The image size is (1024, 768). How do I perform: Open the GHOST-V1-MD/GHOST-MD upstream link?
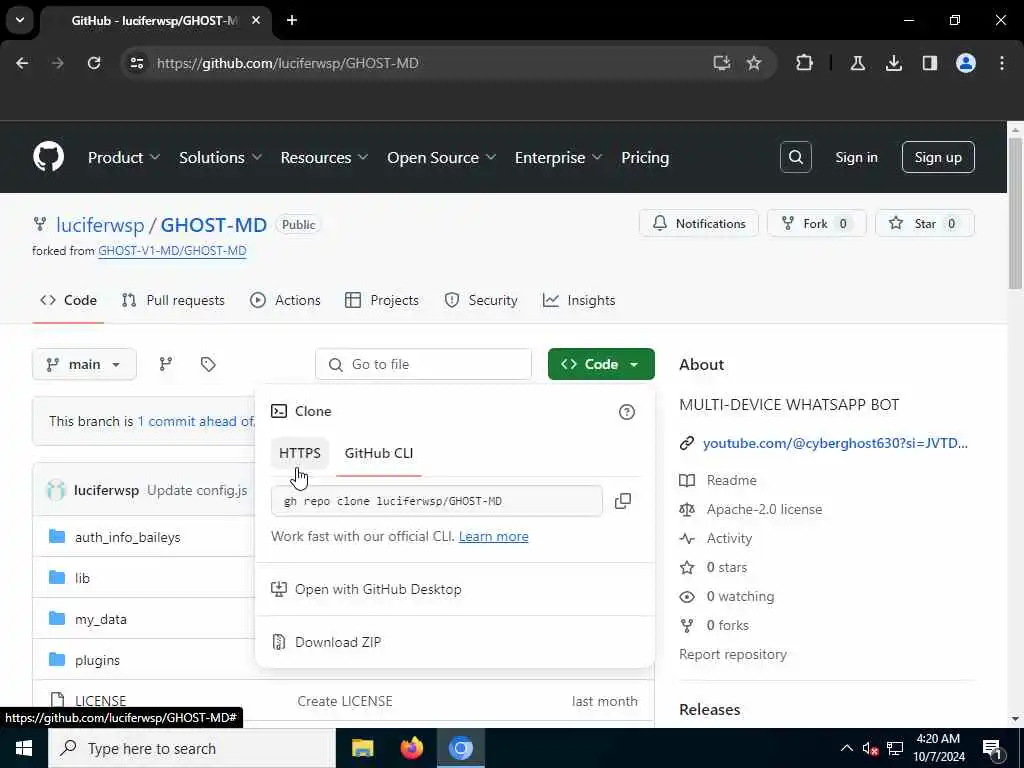tap(172, 250)
